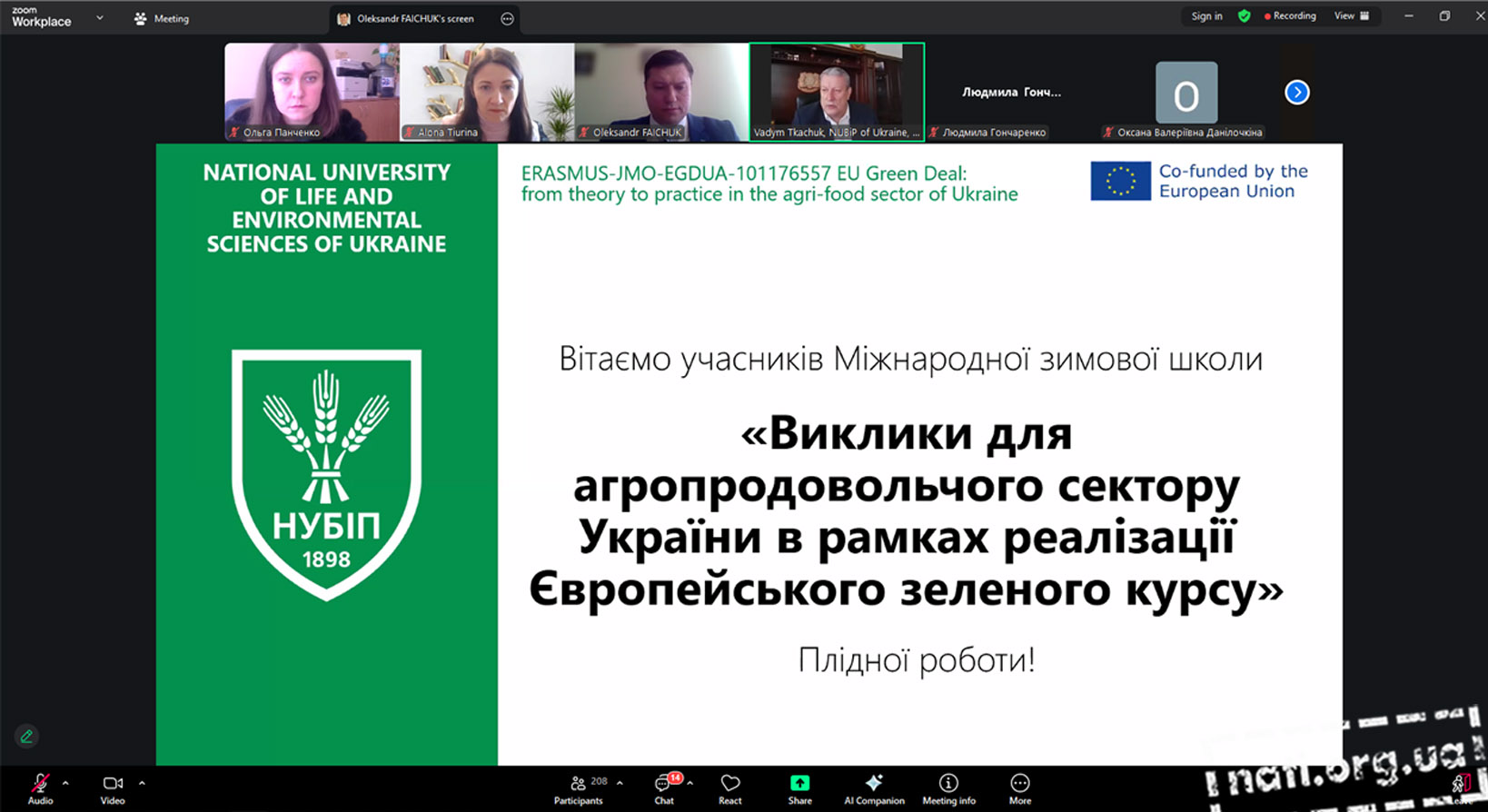Image resolution: width=1488 pixels, height=812 pixels.
Task: Select Vadym Tkachuk's video thumbnail
Action: [837, 92]
